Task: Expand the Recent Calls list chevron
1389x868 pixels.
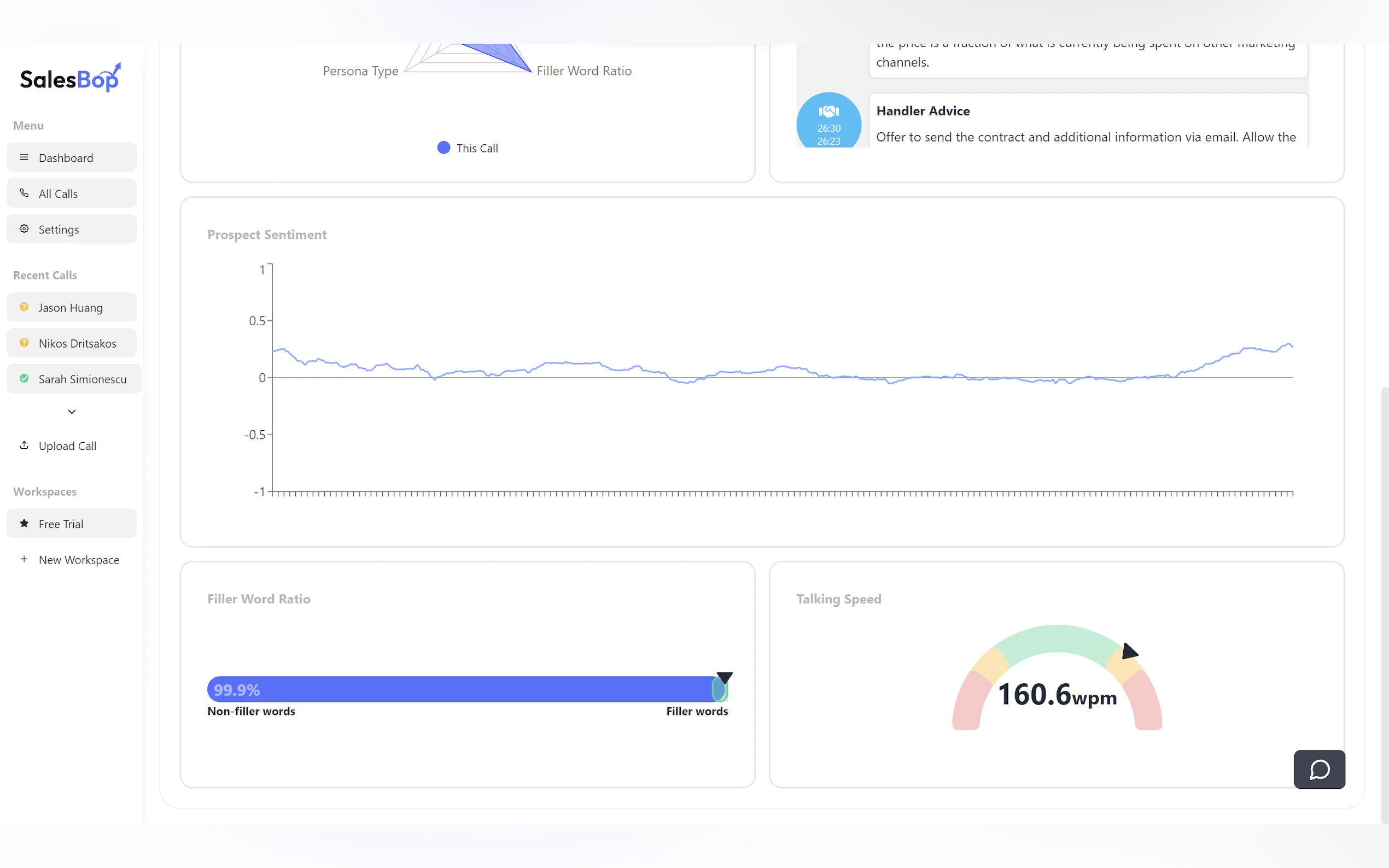Action: [x=72, y=412]
